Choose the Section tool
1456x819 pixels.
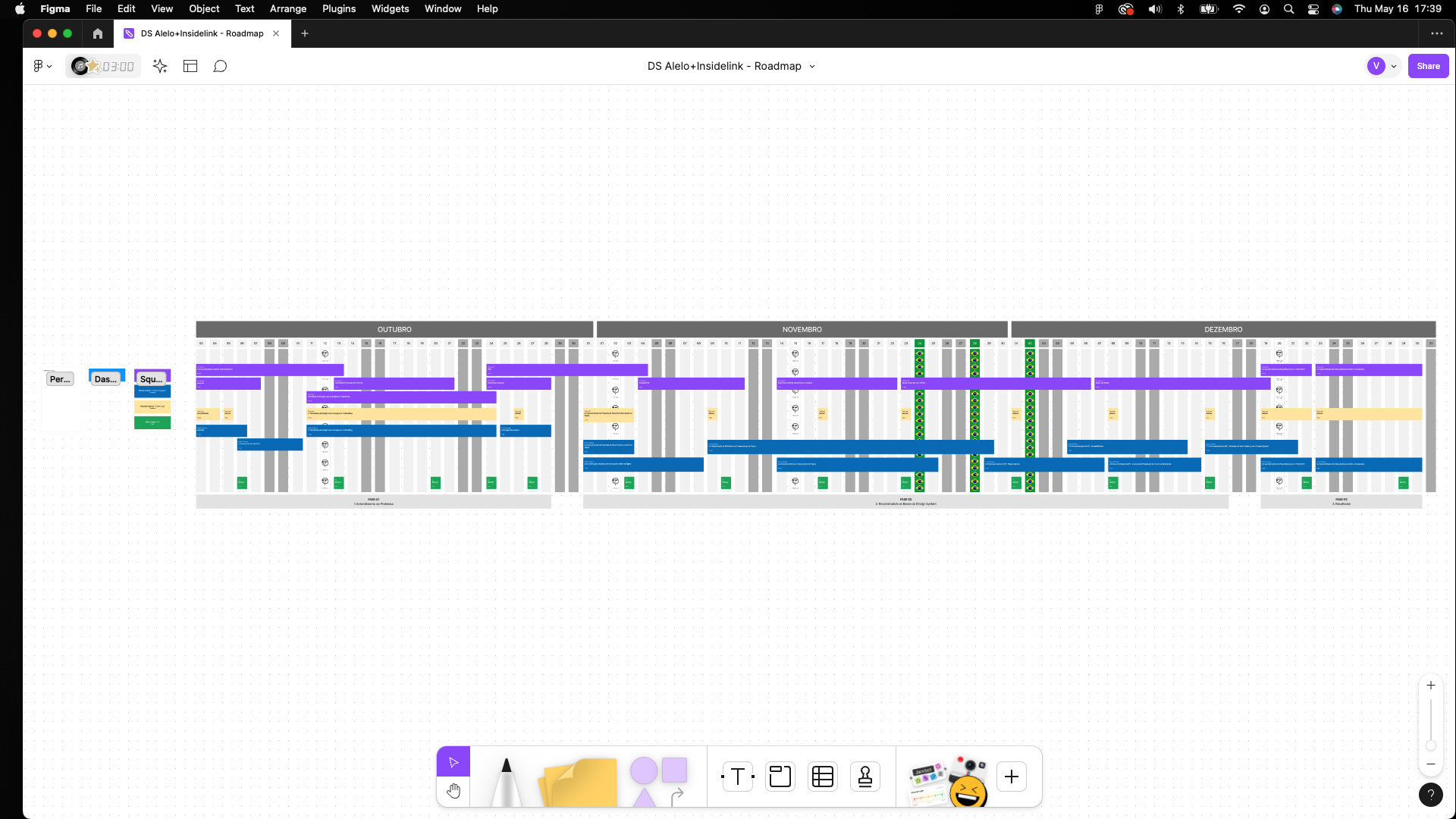[780, 777]
